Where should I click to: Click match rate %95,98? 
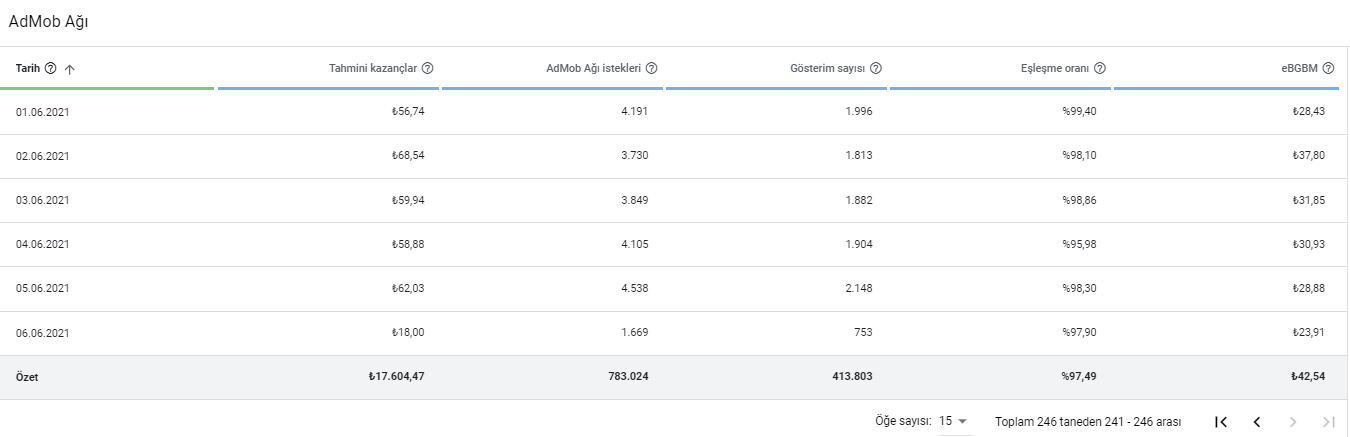click(x=1080, y=243)
